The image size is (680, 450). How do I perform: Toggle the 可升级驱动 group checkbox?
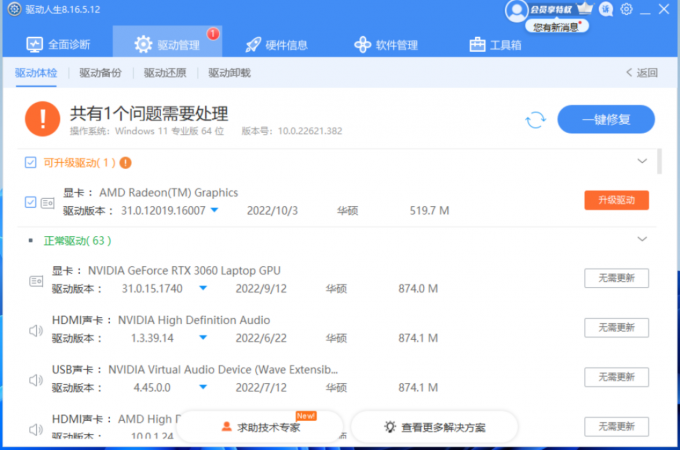click(30, 163)
